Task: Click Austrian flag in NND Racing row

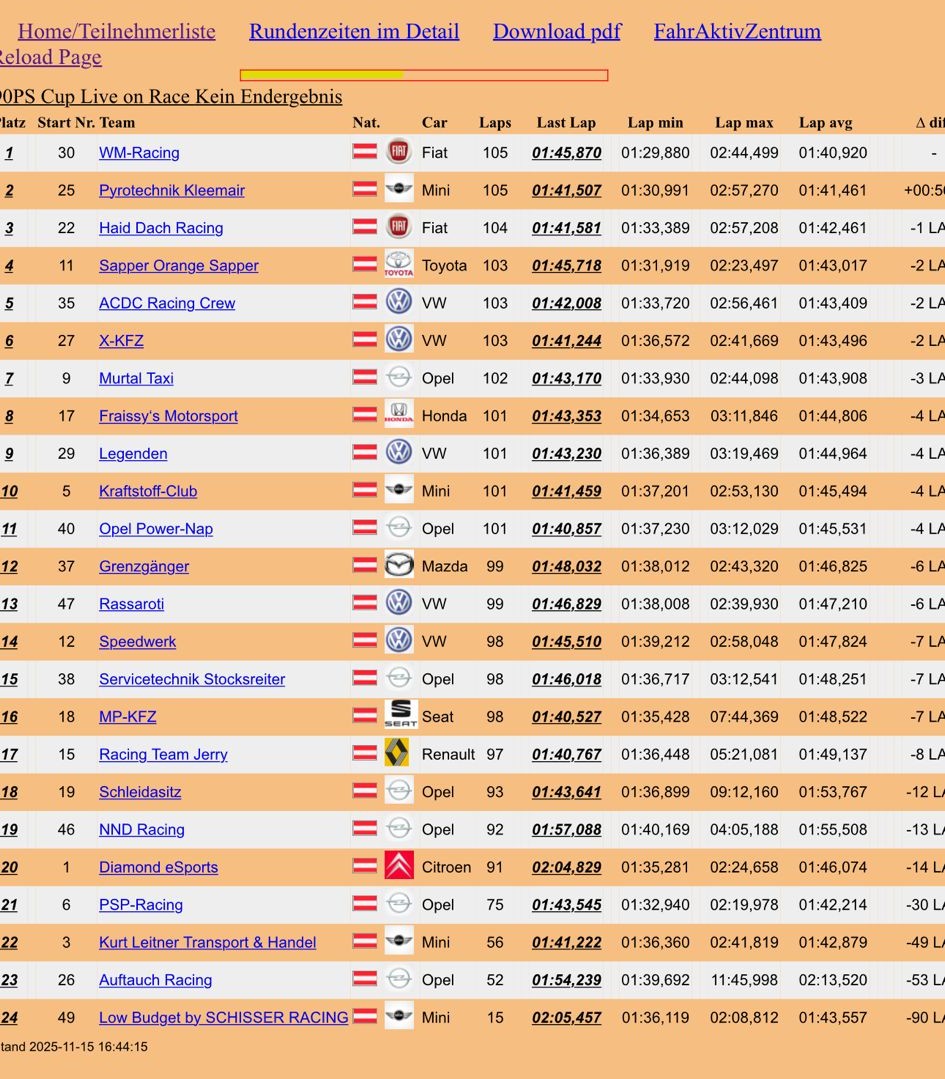Action: 365,828
